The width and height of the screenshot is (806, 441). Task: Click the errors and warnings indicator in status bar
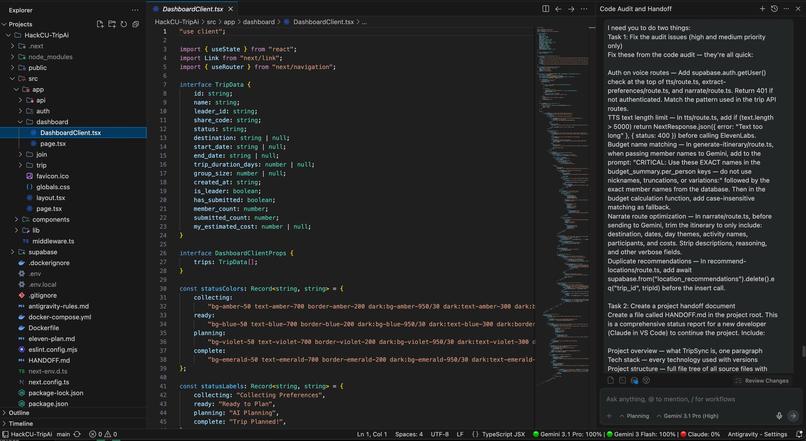point(103,434)
